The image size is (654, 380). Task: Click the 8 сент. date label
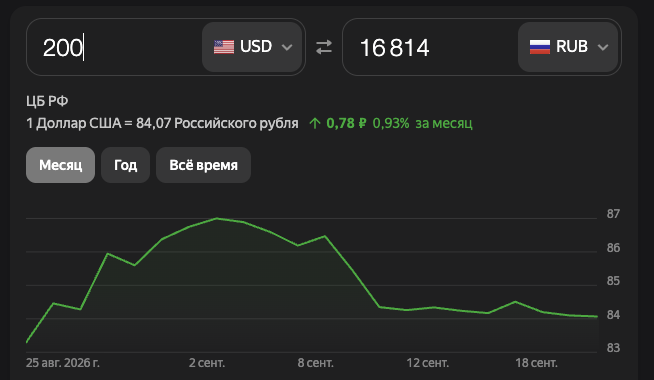[x=315, y=363]
